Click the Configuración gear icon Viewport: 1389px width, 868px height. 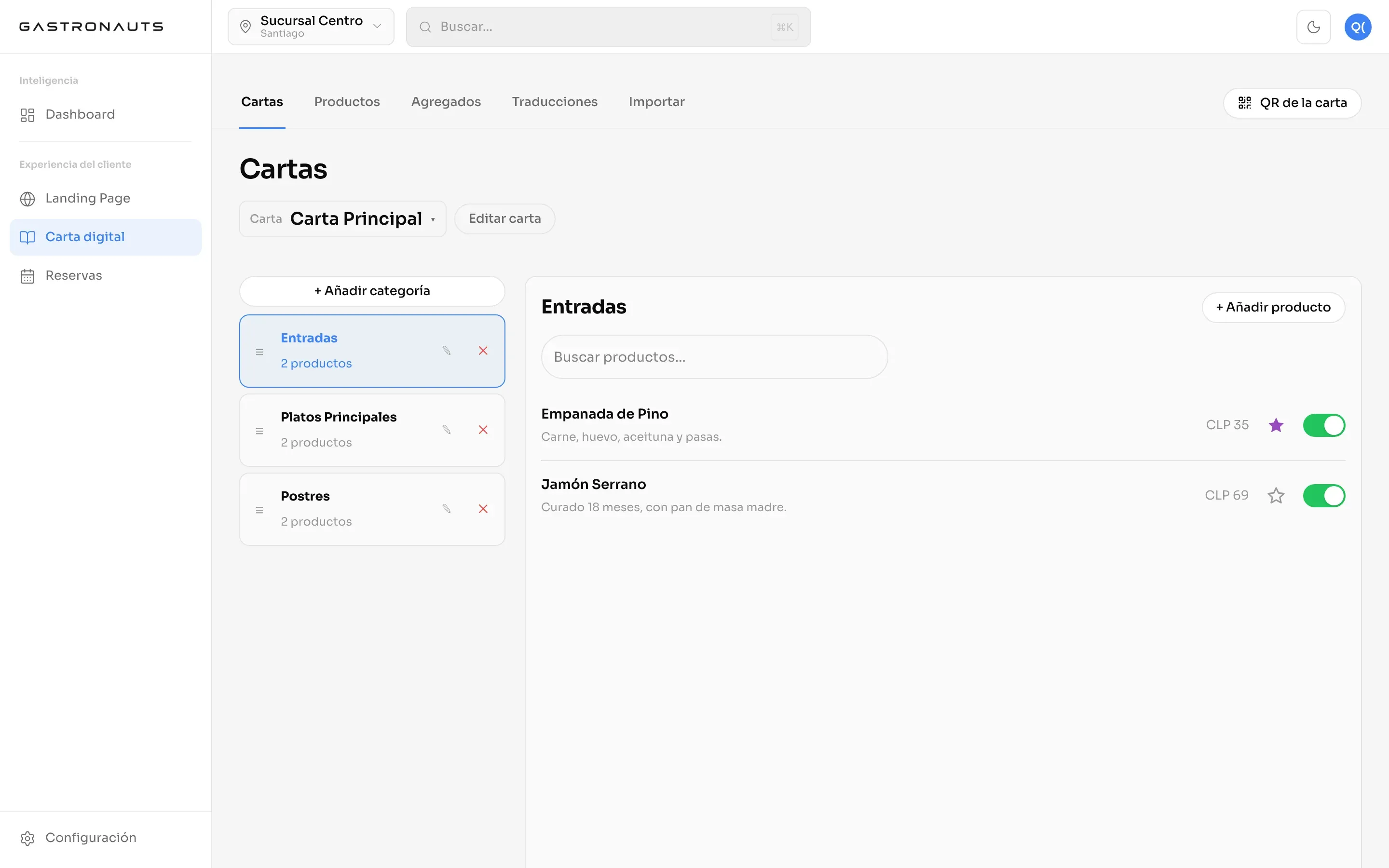click(x=27, y=838)
